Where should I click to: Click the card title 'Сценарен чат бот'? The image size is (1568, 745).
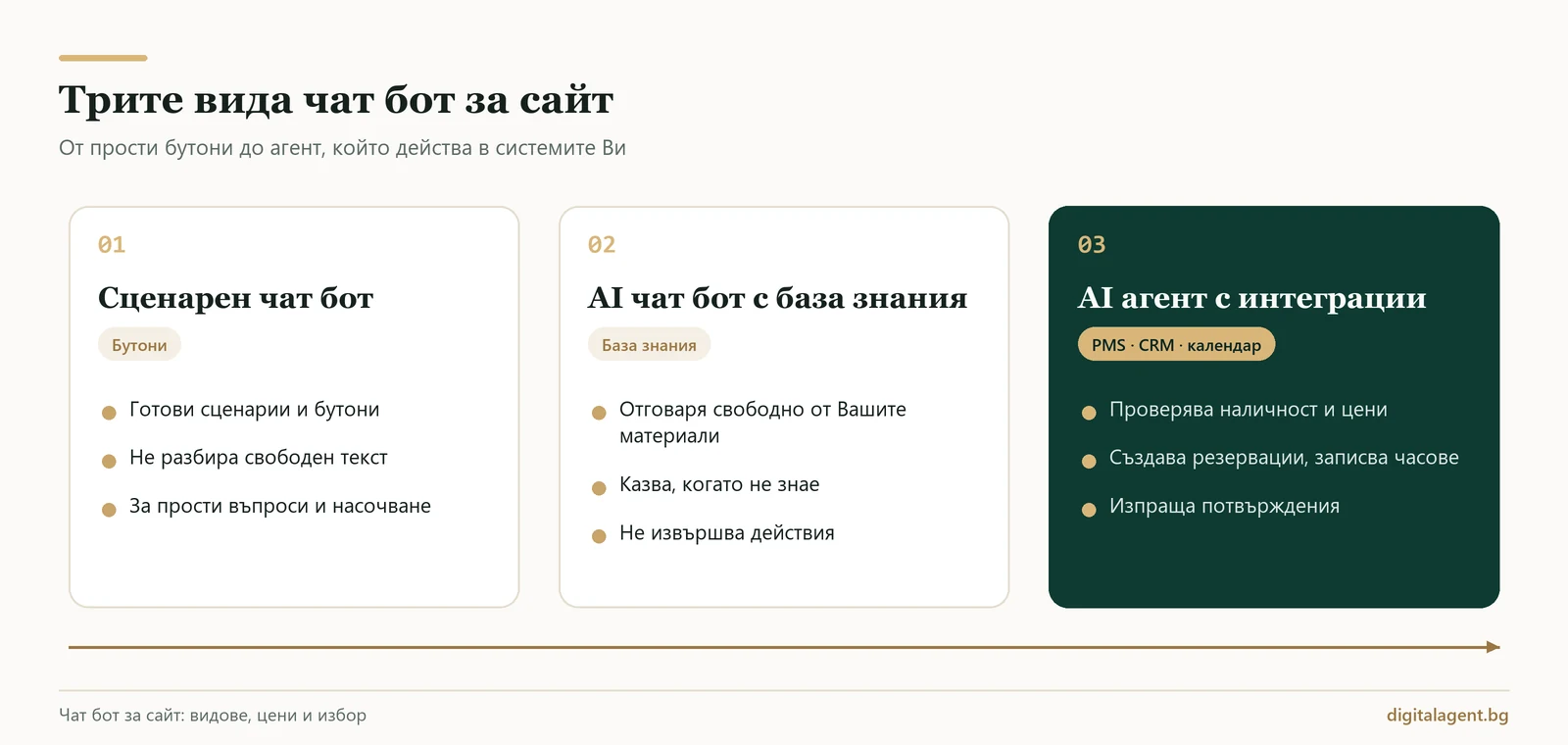point(235,298)
